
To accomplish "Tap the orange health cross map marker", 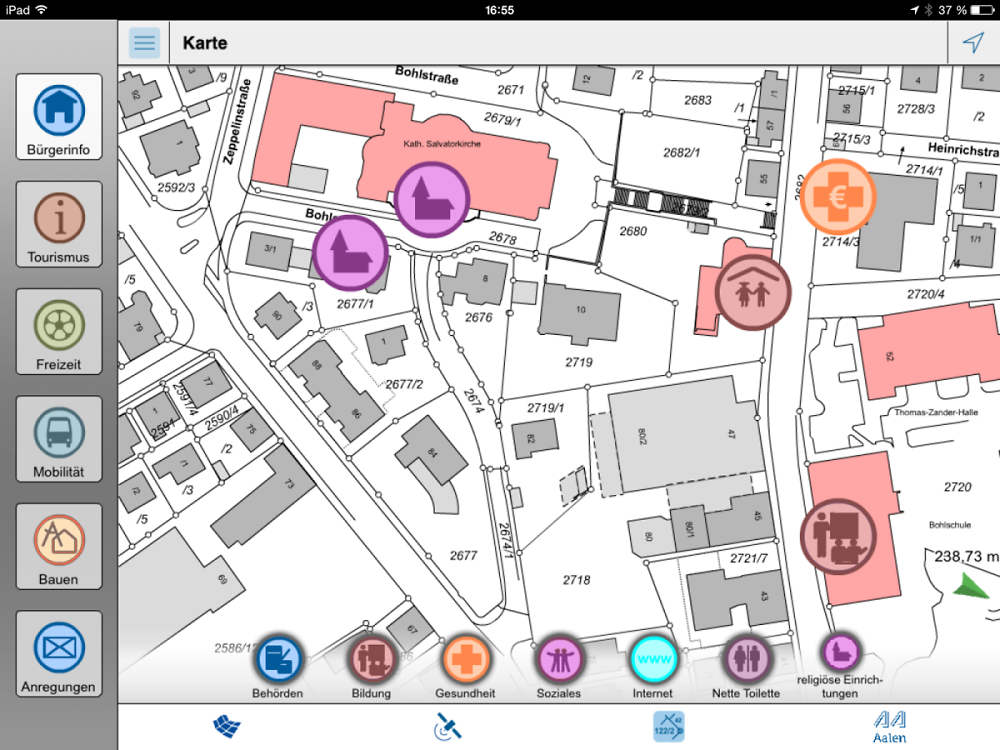I will pyautogui.click(x=837, y=197).
